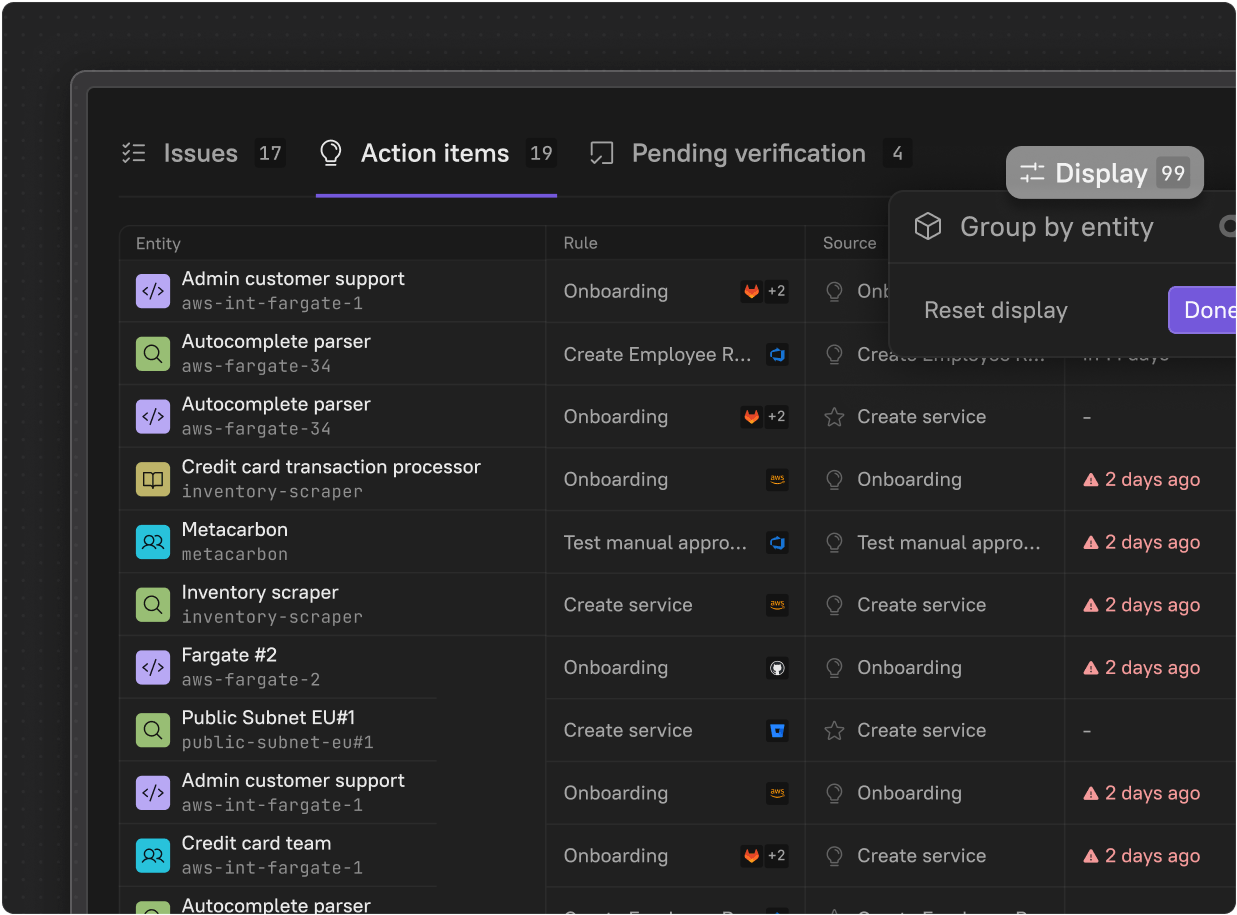Click the +2 badge in Credit card team row
Viewport: 1237px width, 915px height.
(777, 856)
